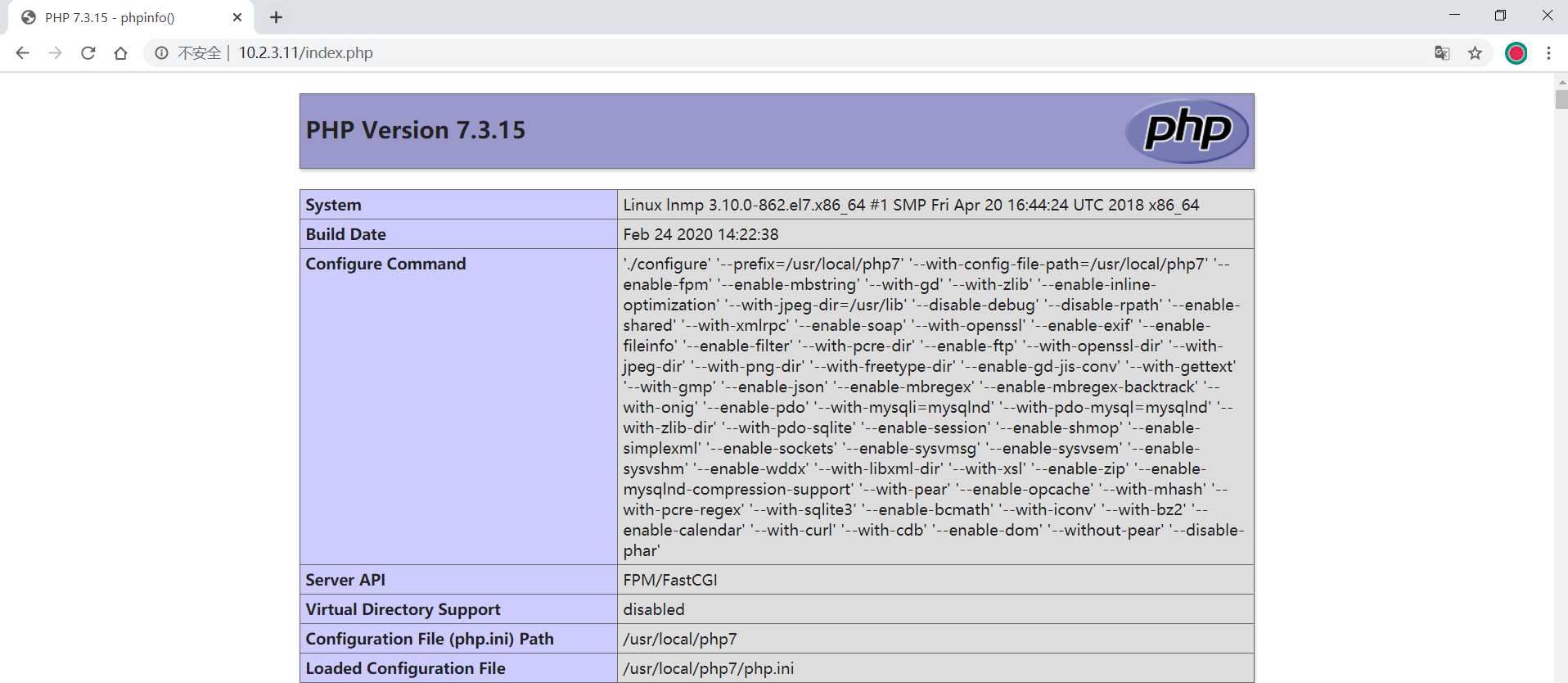Close the browser window
The width and height of the screenshot is (1568, 683).
click(1547, 16)
